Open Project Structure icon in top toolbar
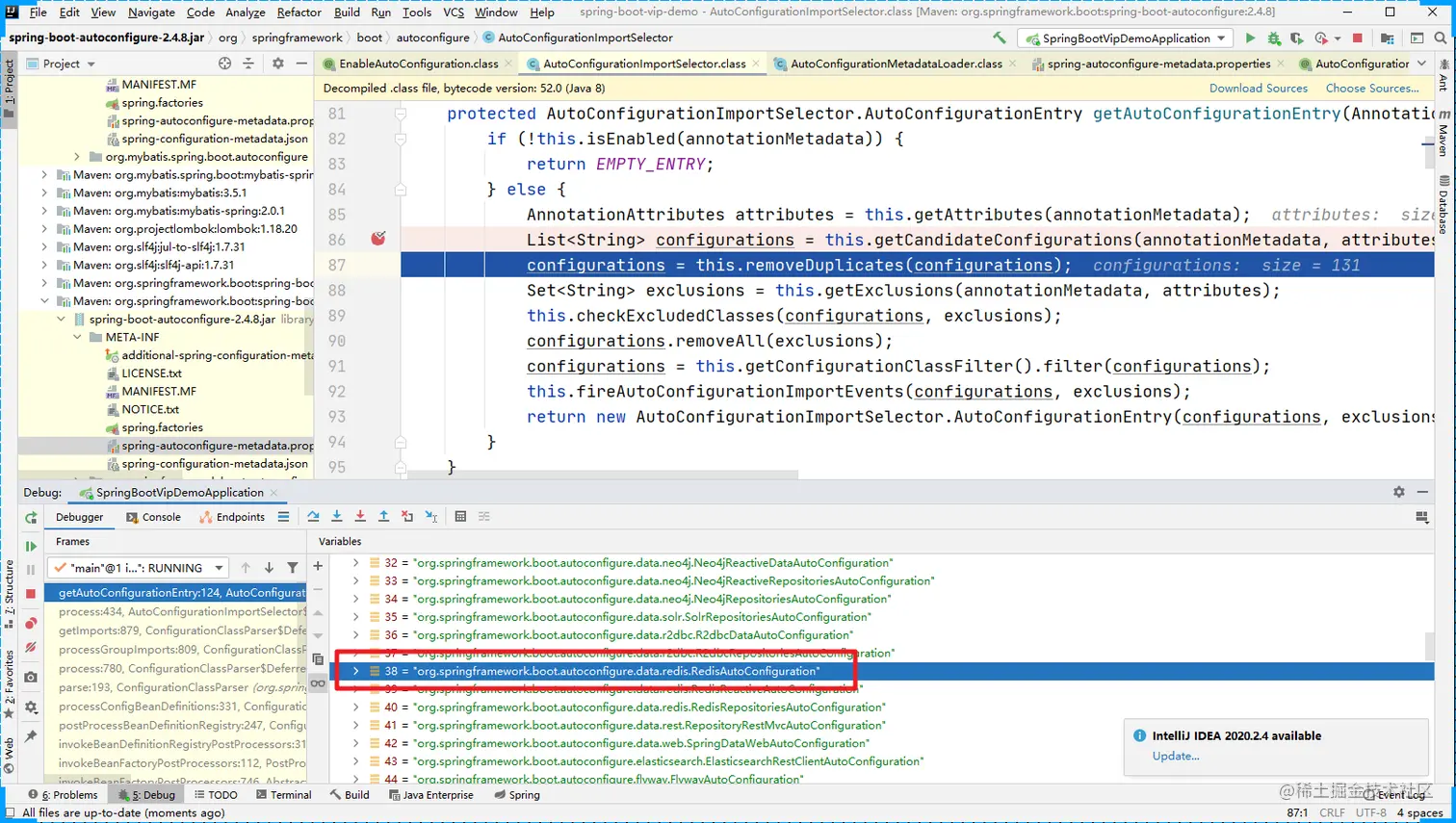Viewport: 1456px width, 823px height. click(x=1387, y=38)
